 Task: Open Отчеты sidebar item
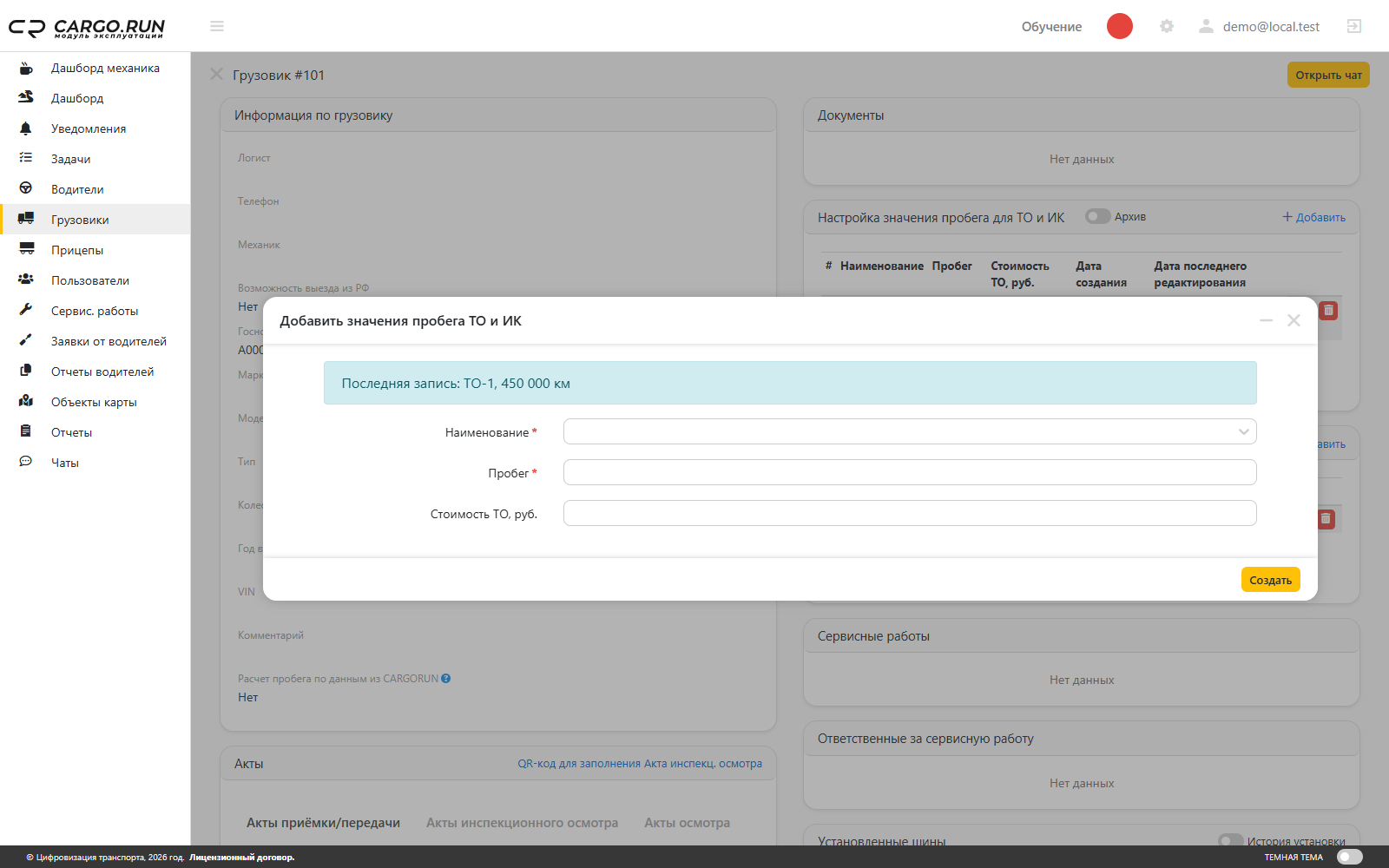click(95, 432)
